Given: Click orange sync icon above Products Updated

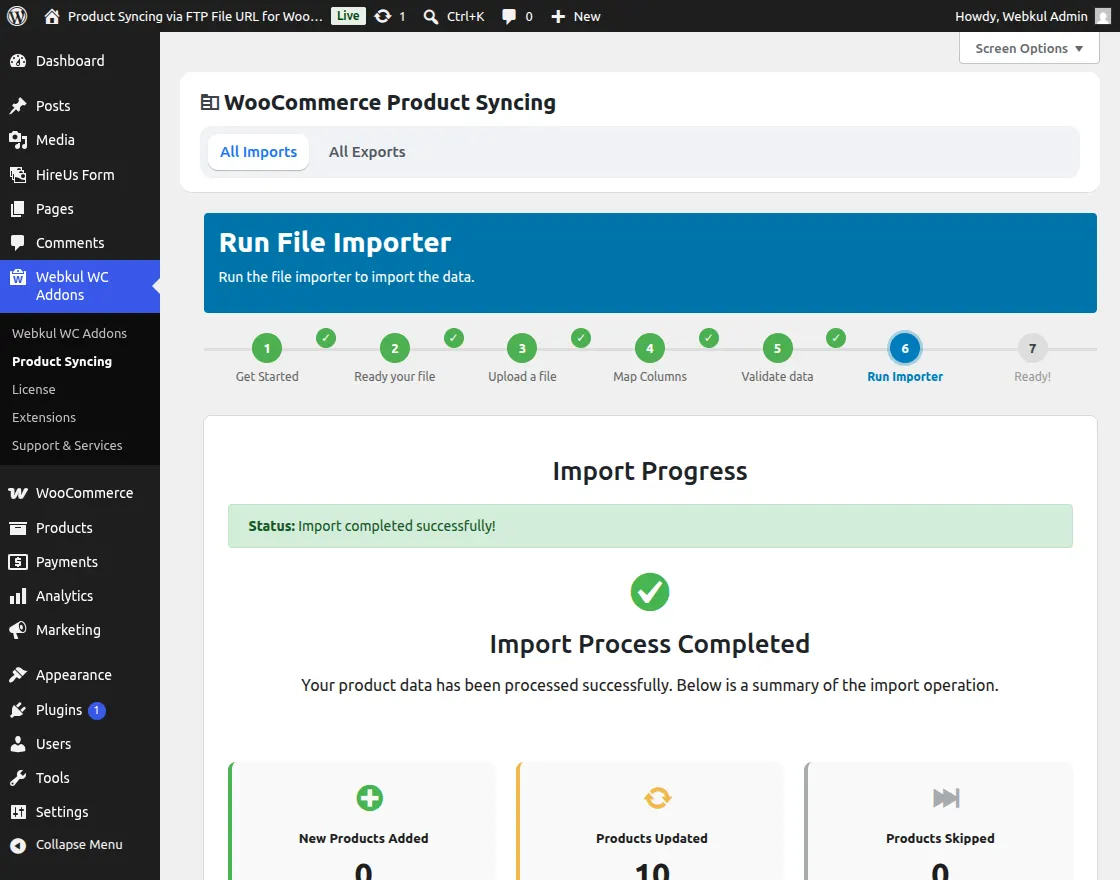Looking at the screenshot, I should coord(657,798).
